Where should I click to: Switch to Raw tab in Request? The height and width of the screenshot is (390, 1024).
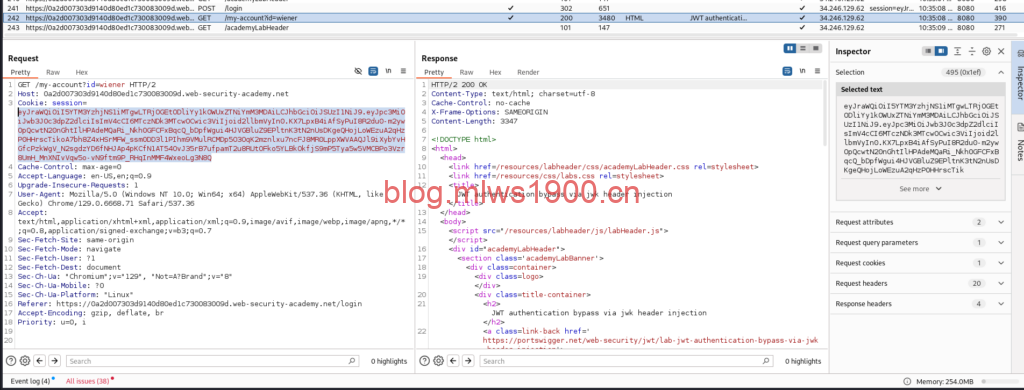click(53, 73)
